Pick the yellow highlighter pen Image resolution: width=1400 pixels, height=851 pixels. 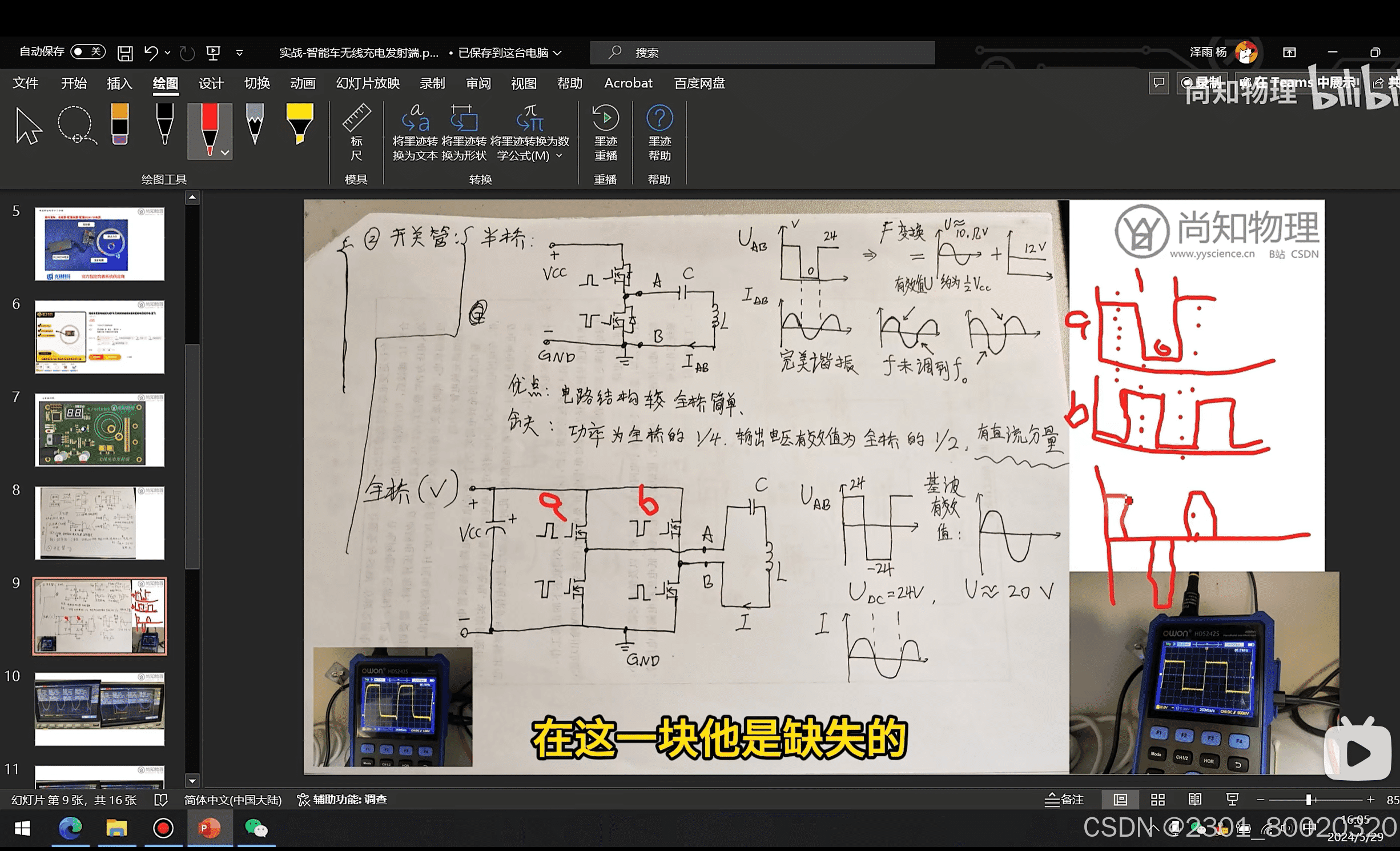(x=299, y=124)
